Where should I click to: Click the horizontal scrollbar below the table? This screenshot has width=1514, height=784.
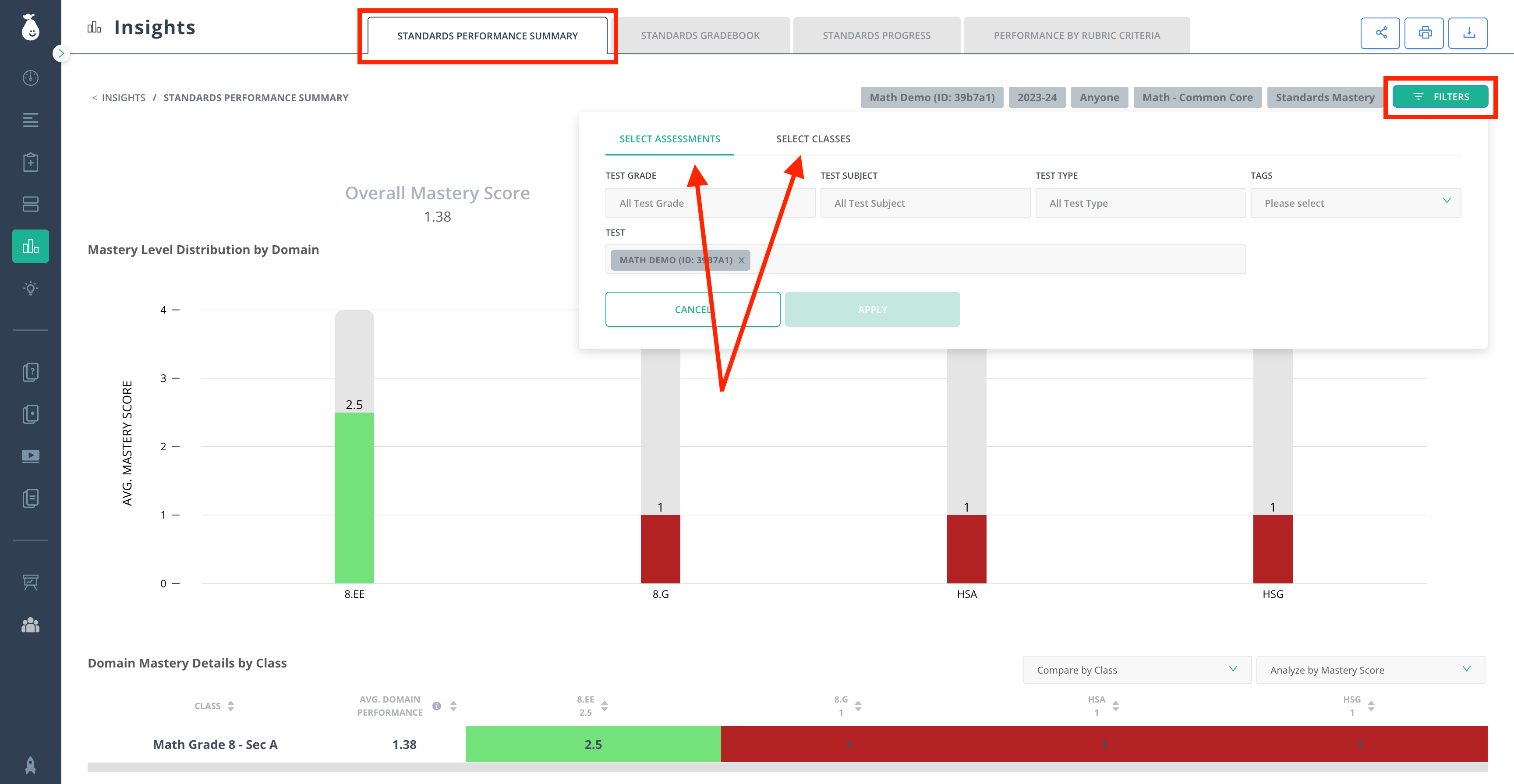pyautogui.click(x=788, y=767)
